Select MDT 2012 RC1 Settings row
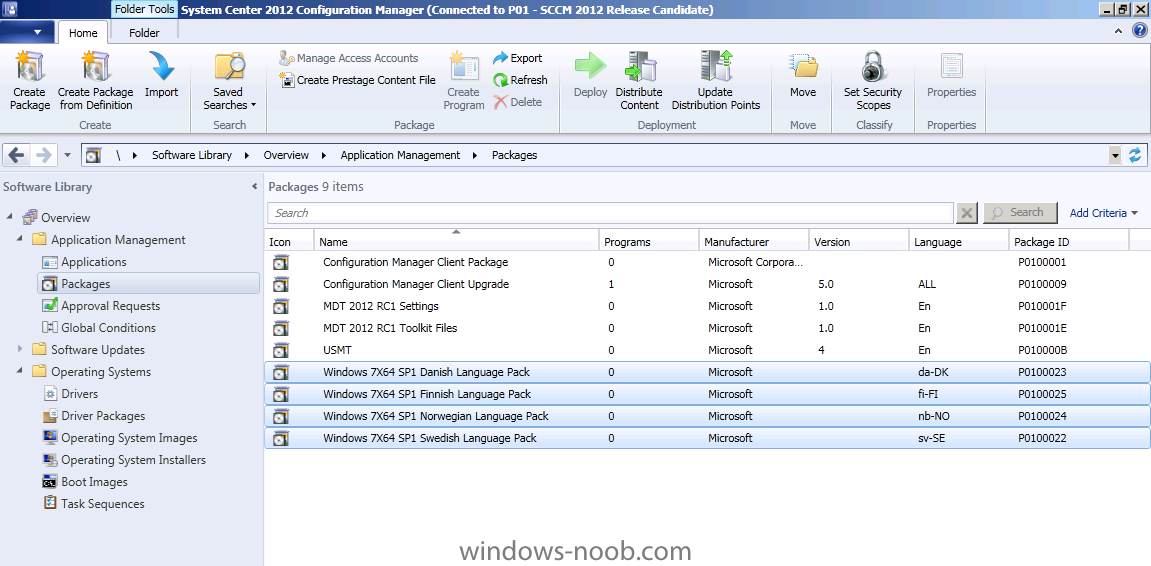 pyautogui.click(x=707, y=306)
